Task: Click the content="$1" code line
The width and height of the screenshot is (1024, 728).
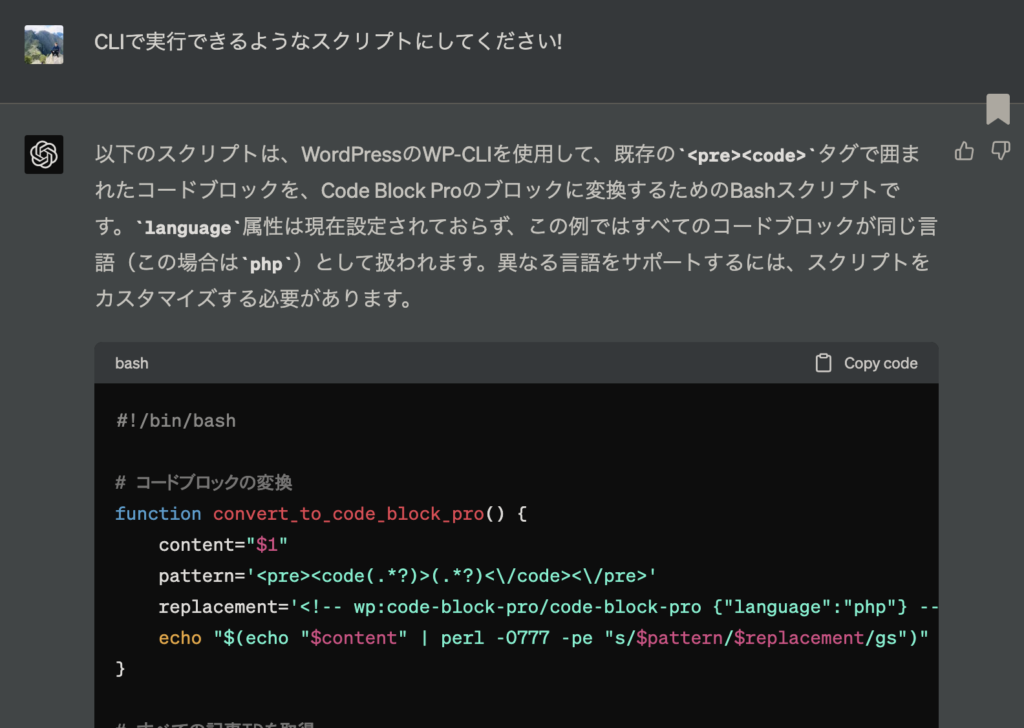Action: click(223, 545)
